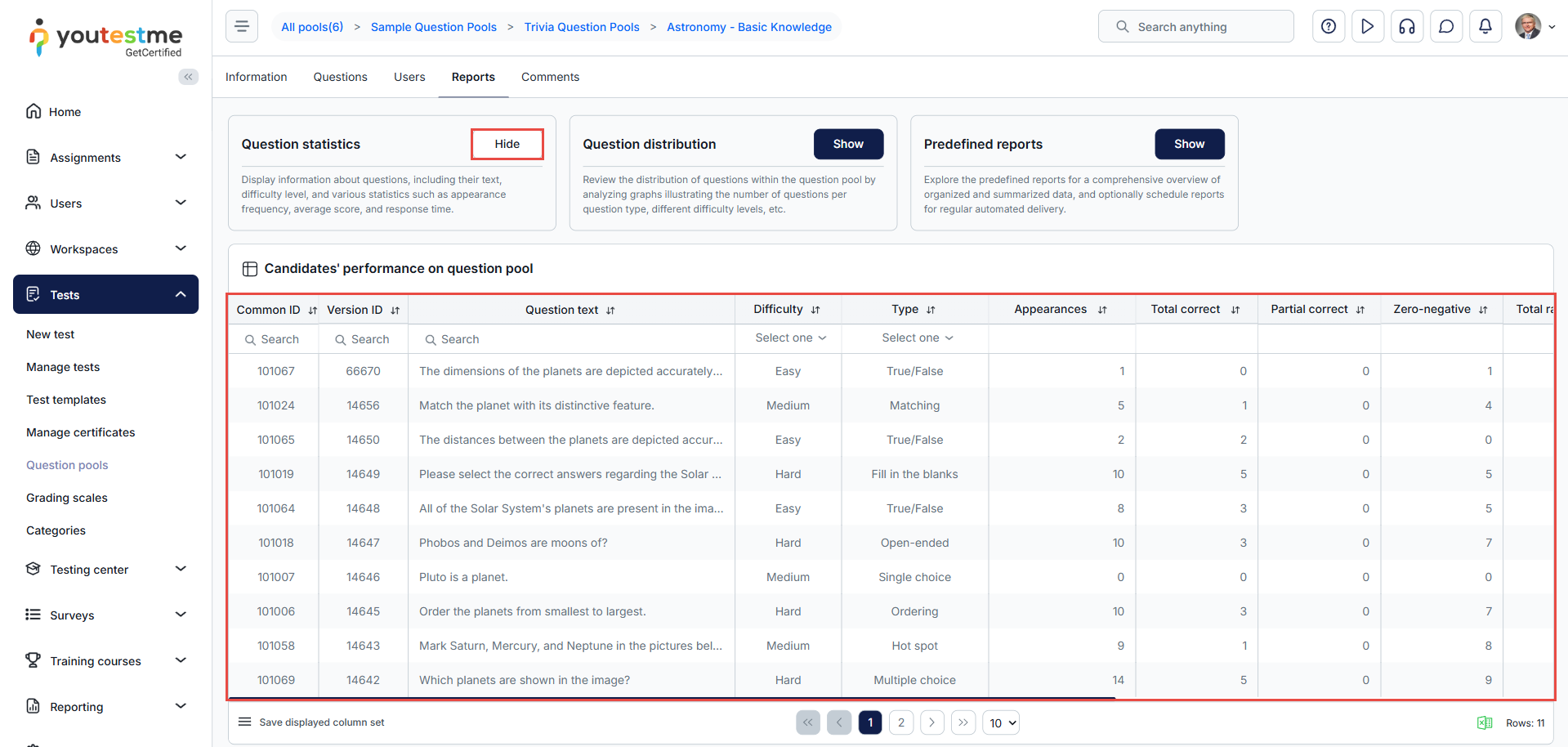
Task: Click the help question mark icon
Action: click(x=1328, y=27)
